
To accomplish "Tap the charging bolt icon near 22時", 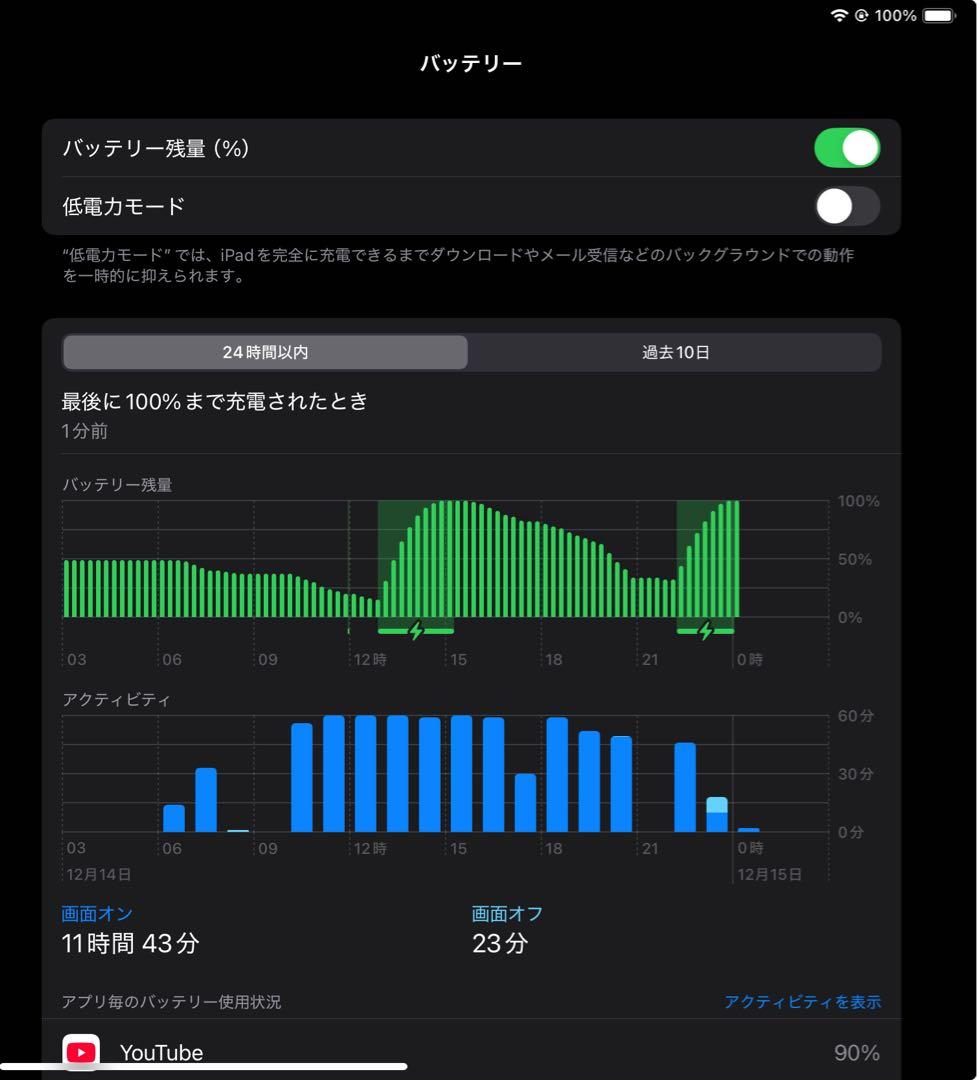I will point(707,630).
